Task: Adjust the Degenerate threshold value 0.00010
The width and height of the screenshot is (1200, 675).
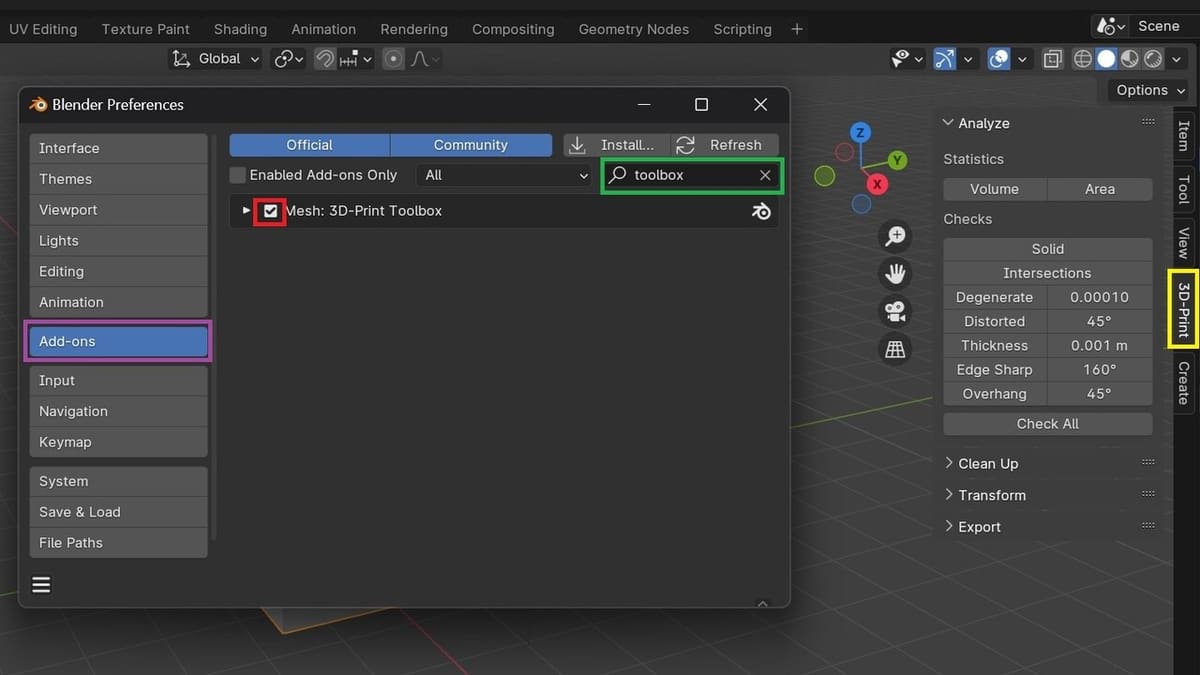Action: [1099, 297]
